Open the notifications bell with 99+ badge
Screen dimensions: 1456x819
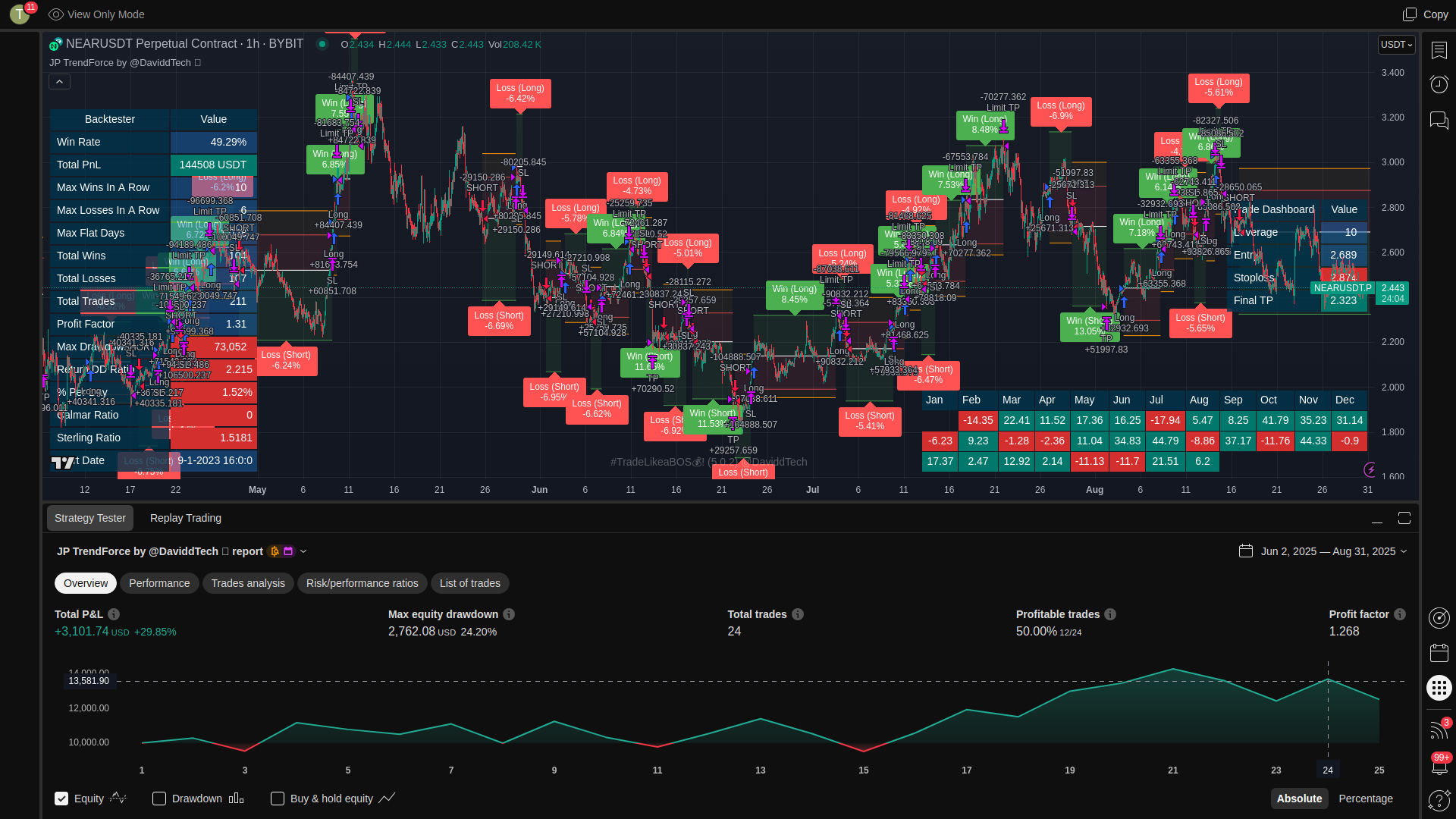tap(1439, 765)
